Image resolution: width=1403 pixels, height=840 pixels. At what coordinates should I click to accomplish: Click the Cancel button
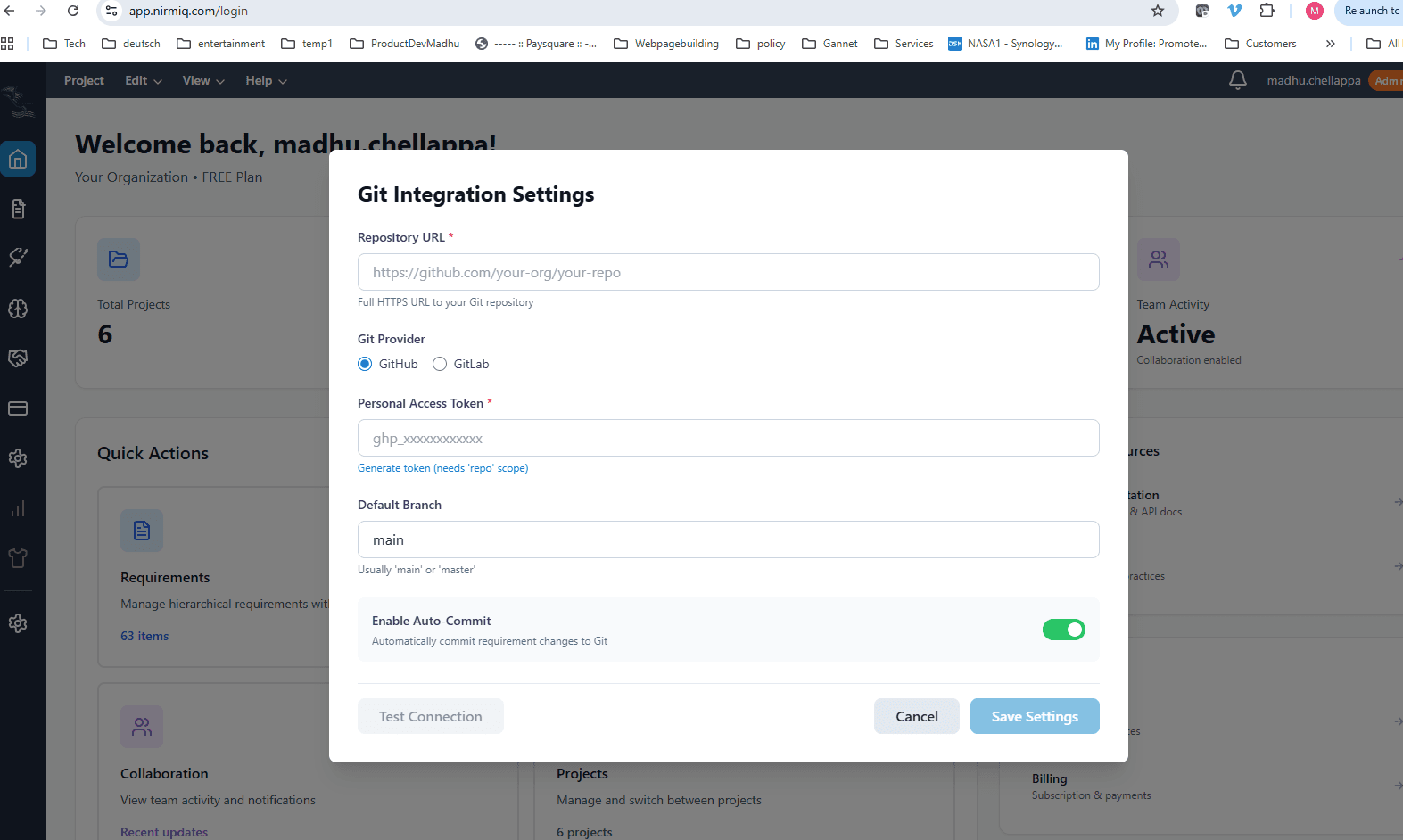[917, 716]
